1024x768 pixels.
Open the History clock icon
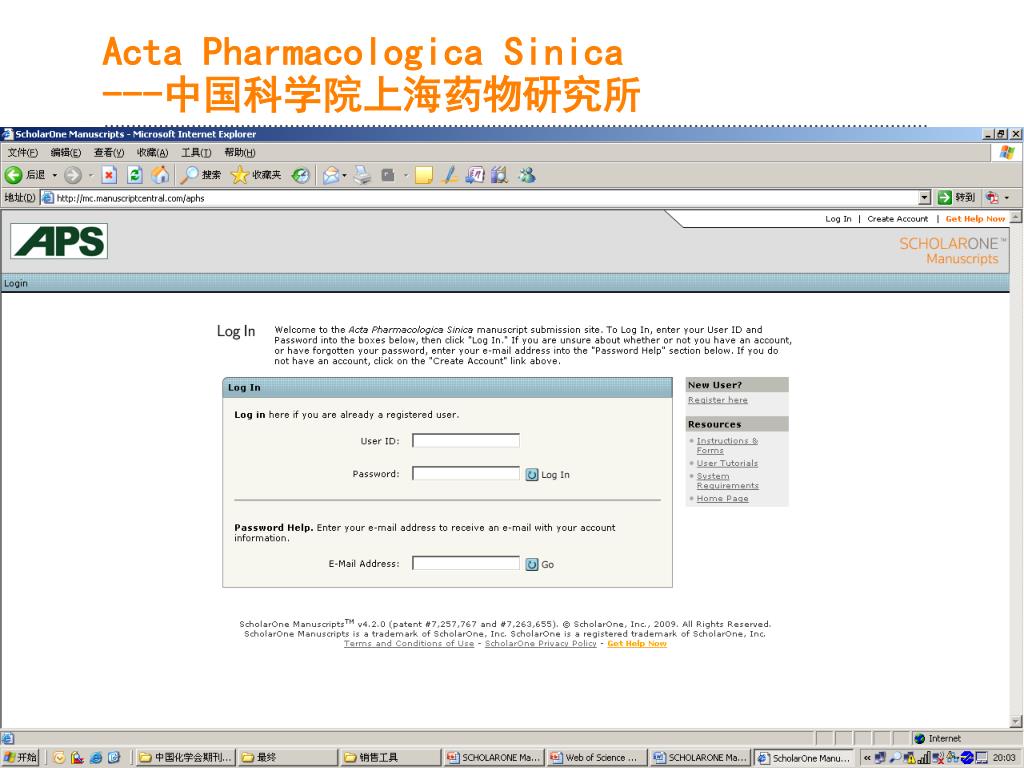pos(300,175)
